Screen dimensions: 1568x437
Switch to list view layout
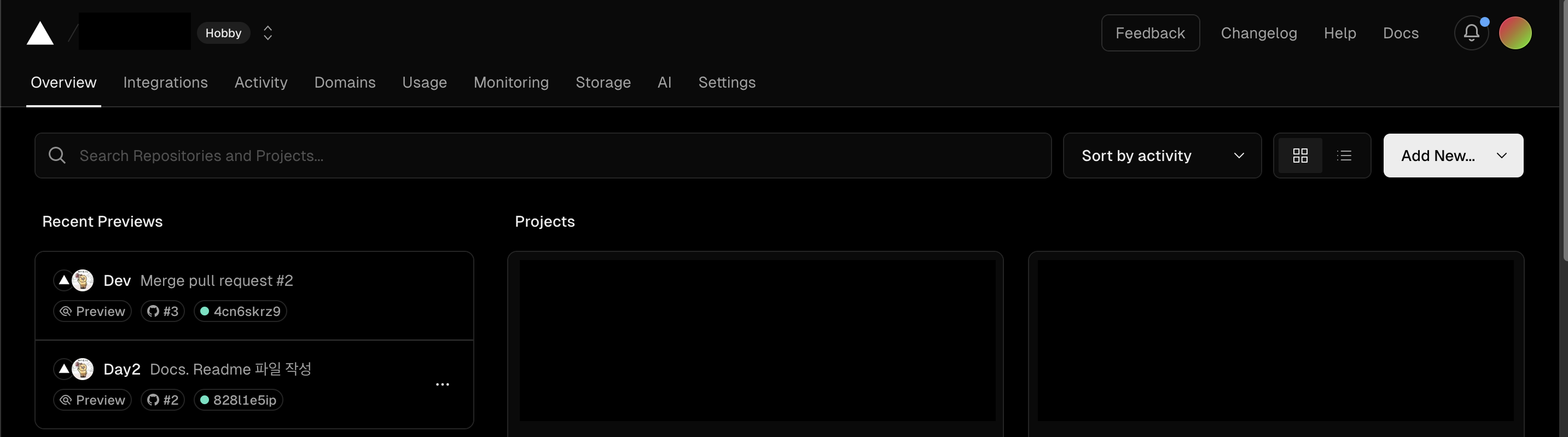1344,156
